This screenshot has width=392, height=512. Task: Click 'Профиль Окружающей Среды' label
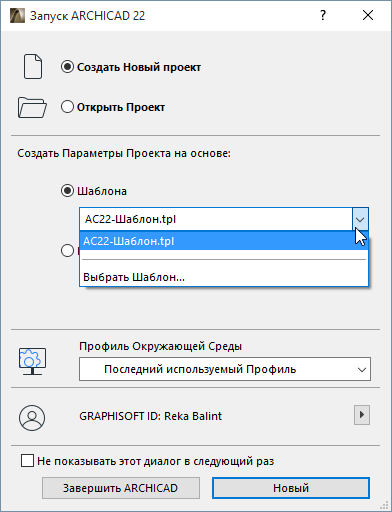[160, 346]
